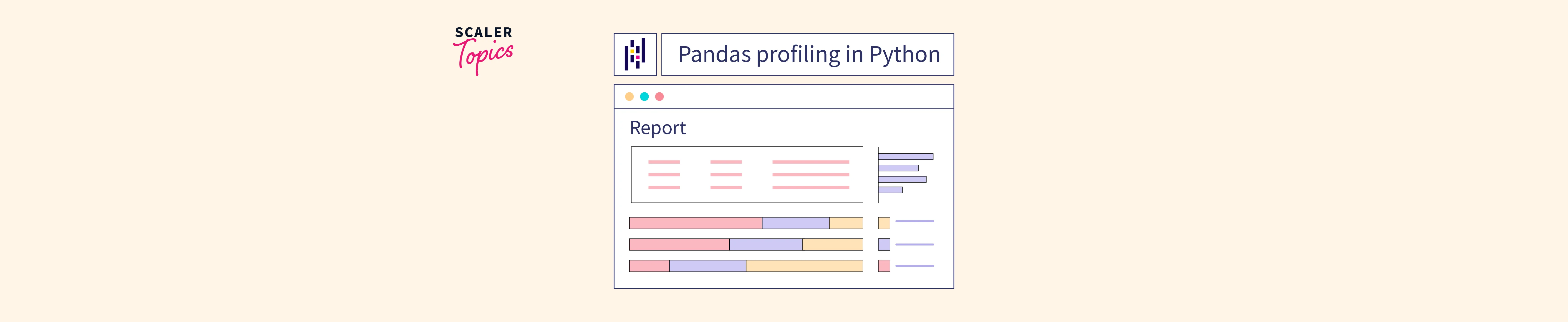Viewport: 1568px width, 322px height.
Task: Click the yellow segment of the bottom stacked bar
Action: [804, 265]
